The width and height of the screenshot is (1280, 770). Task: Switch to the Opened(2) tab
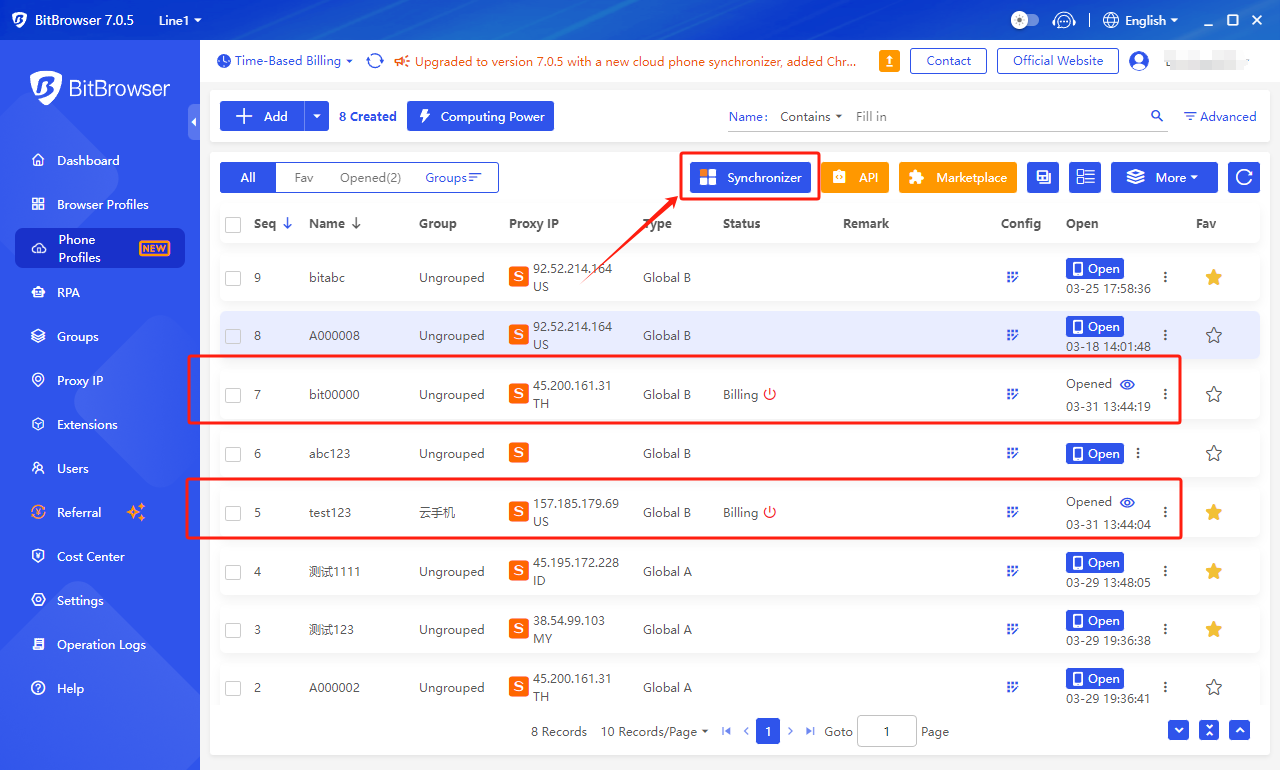370,177
